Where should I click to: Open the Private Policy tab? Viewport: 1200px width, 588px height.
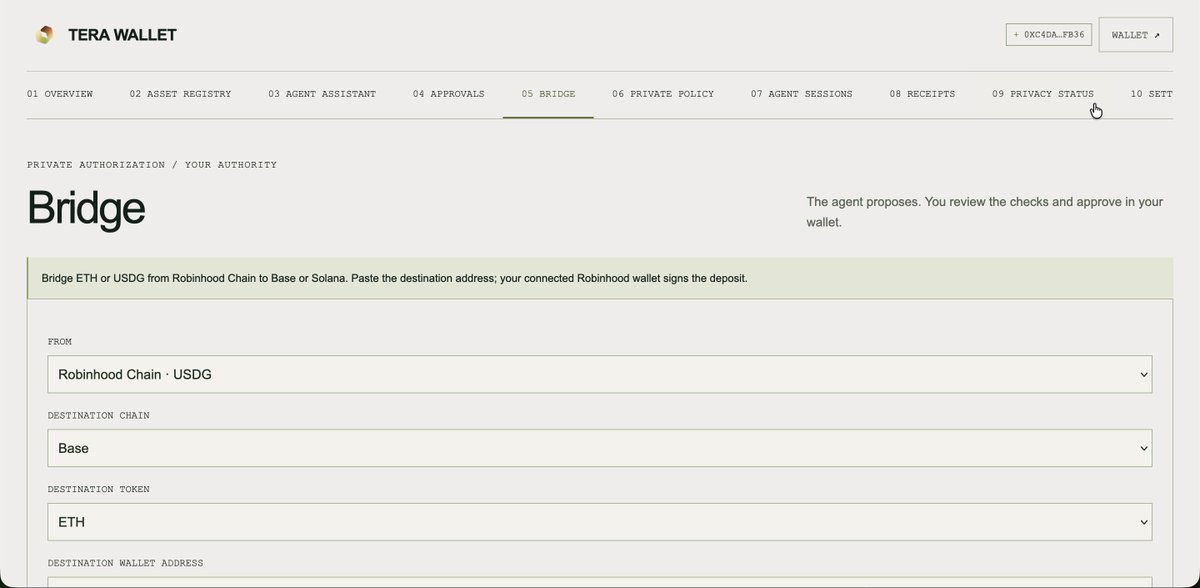click(x=663, y=94)
